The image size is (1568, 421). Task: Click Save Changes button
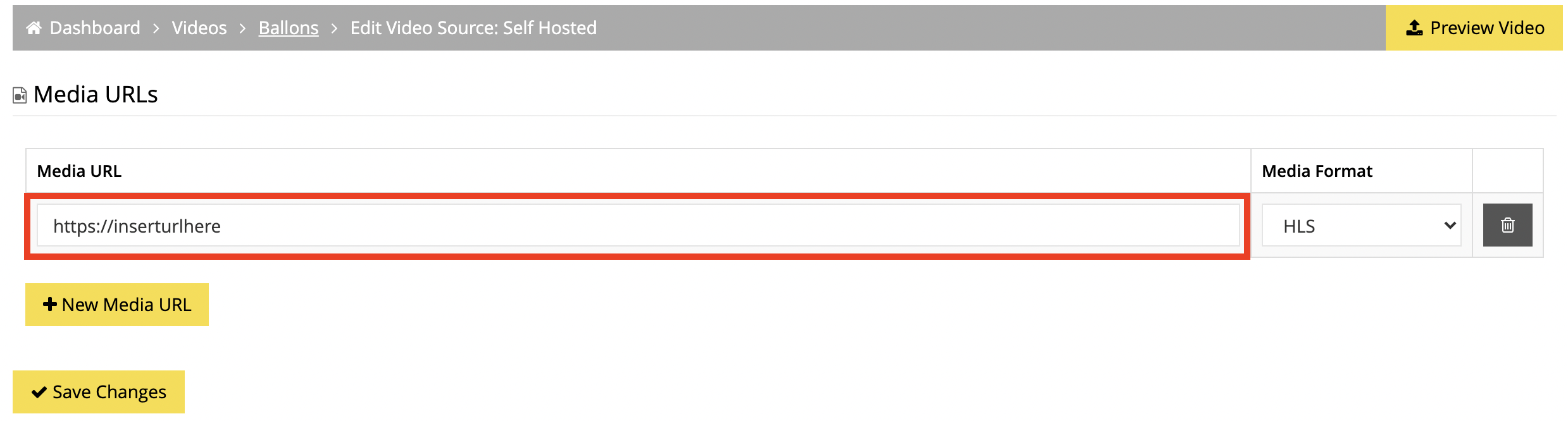(99, 392)
